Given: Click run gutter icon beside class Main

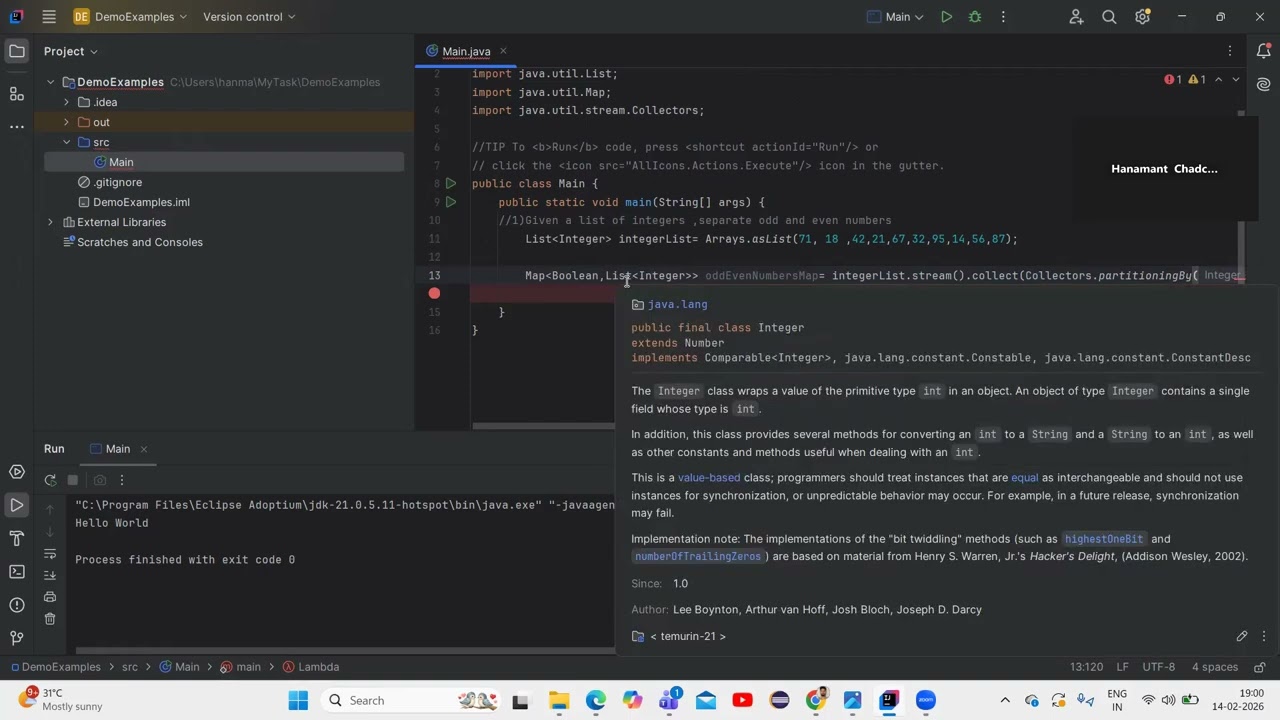Looking at the screenshot, I should [451, 184].
